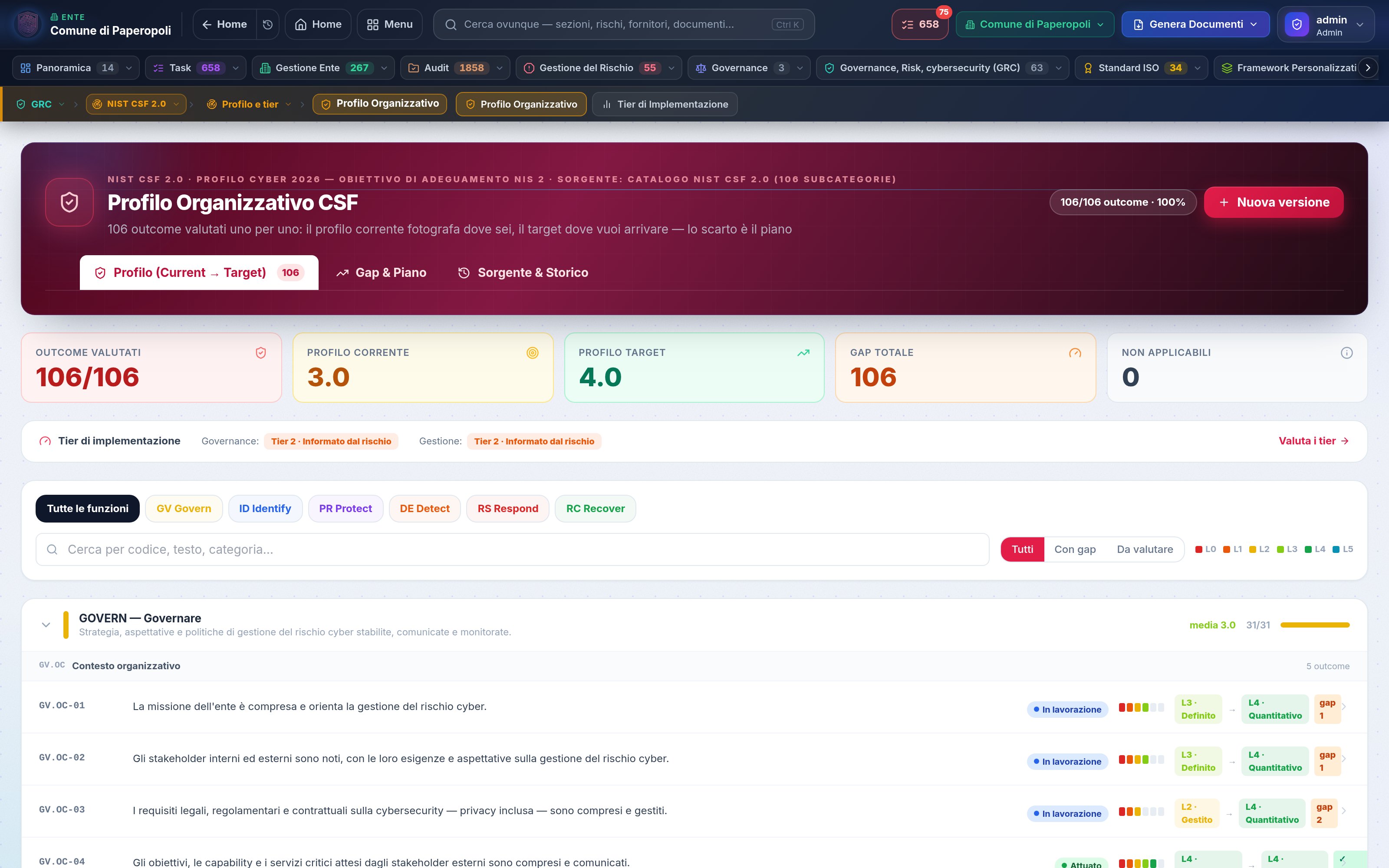
Task: Filter by ID Identify function
Action: (265, 509)
